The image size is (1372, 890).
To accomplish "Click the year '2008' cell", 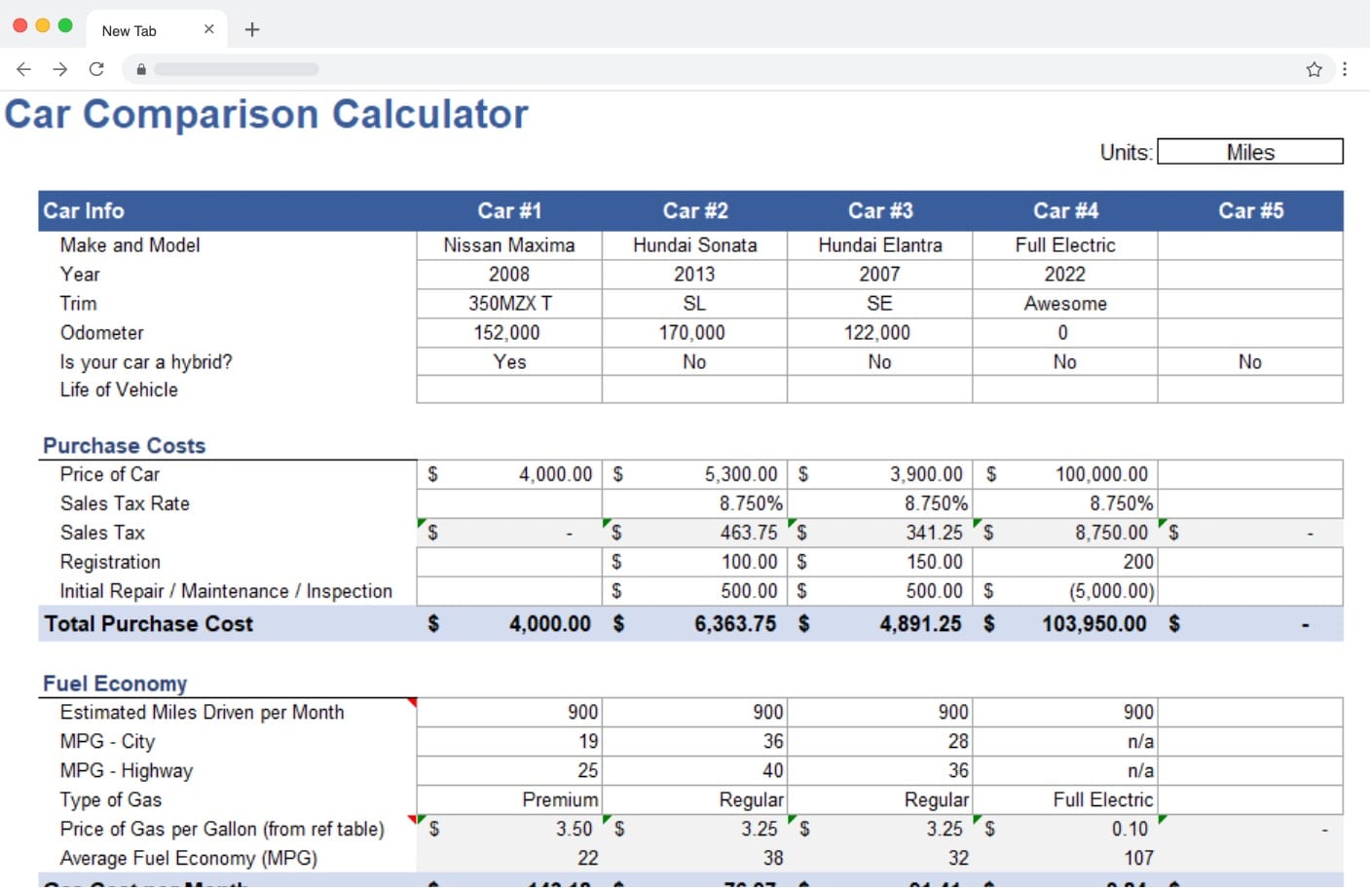I will click(x=509, y=275).
